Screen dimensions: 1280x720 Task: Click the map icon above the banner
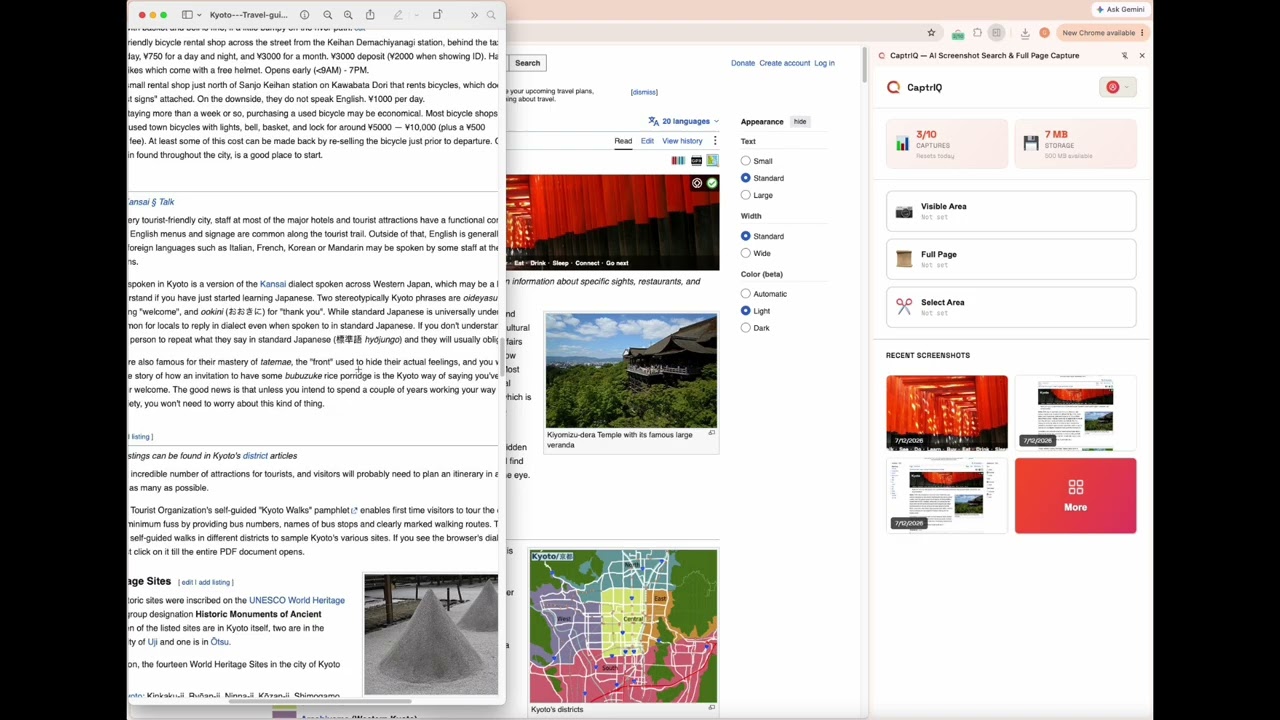coord(712,160)
